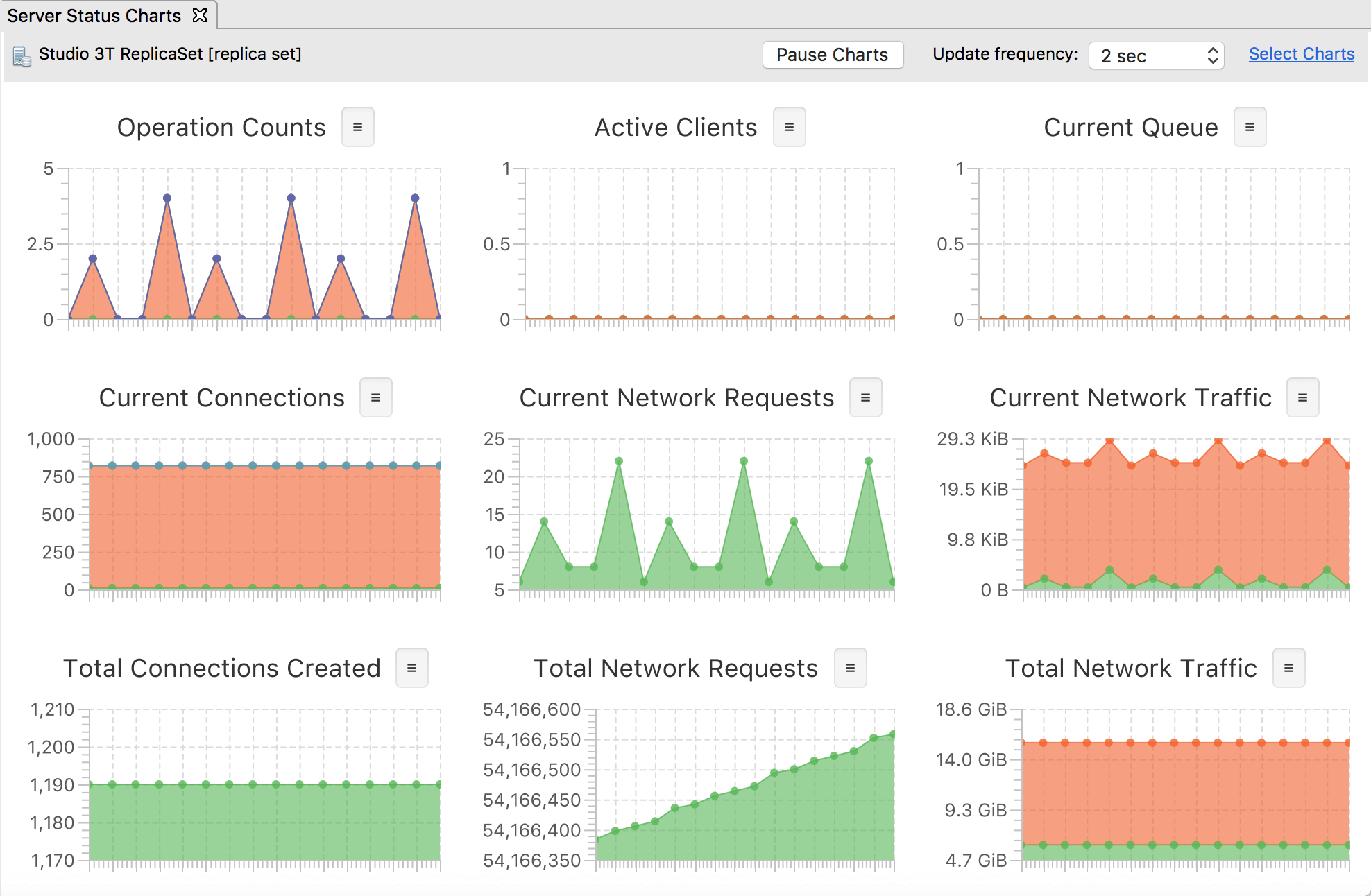Image resolution: width=1371 pixels, height=896 pixels.
Task: Open the Current Network Traffic menu icon
Action: (1302, 397)
